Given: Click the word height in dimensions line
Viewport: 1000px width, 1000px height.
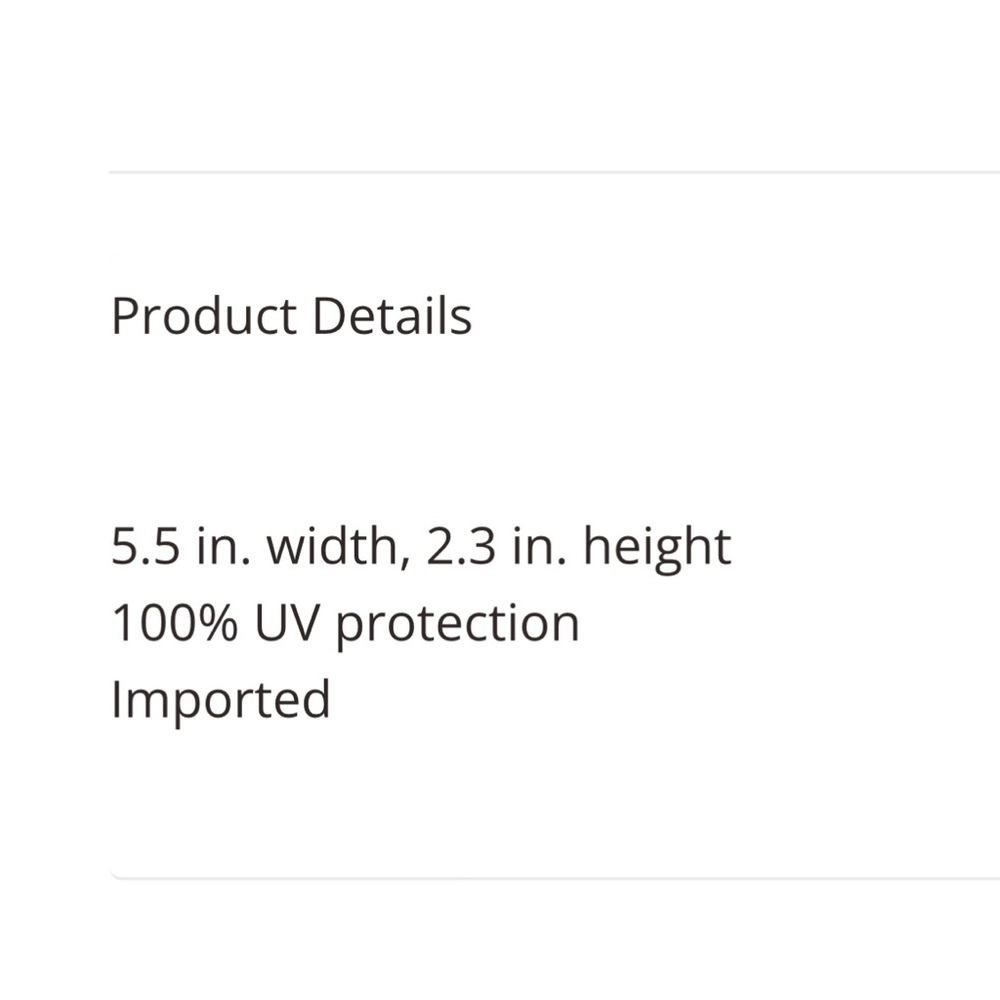Looking at the screenshot, I should (657, 550).
